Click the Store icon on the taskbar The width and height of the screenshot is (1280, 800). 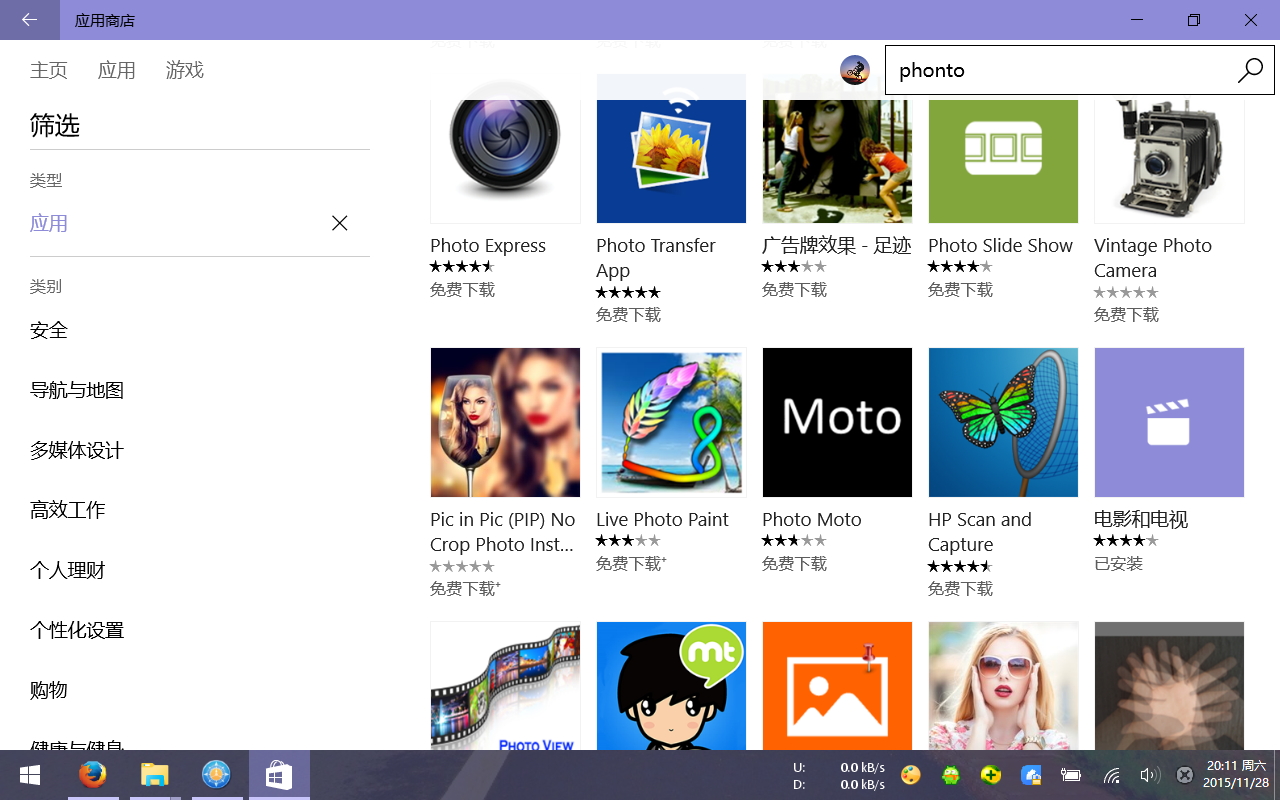[x=279, y=775]
